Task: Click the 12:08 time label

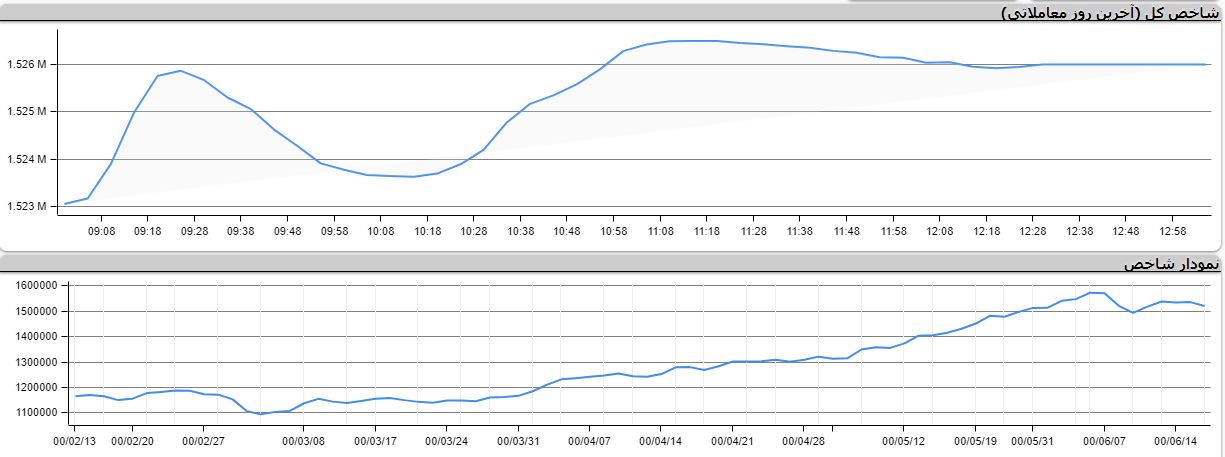Action: [x=939, y=231]
